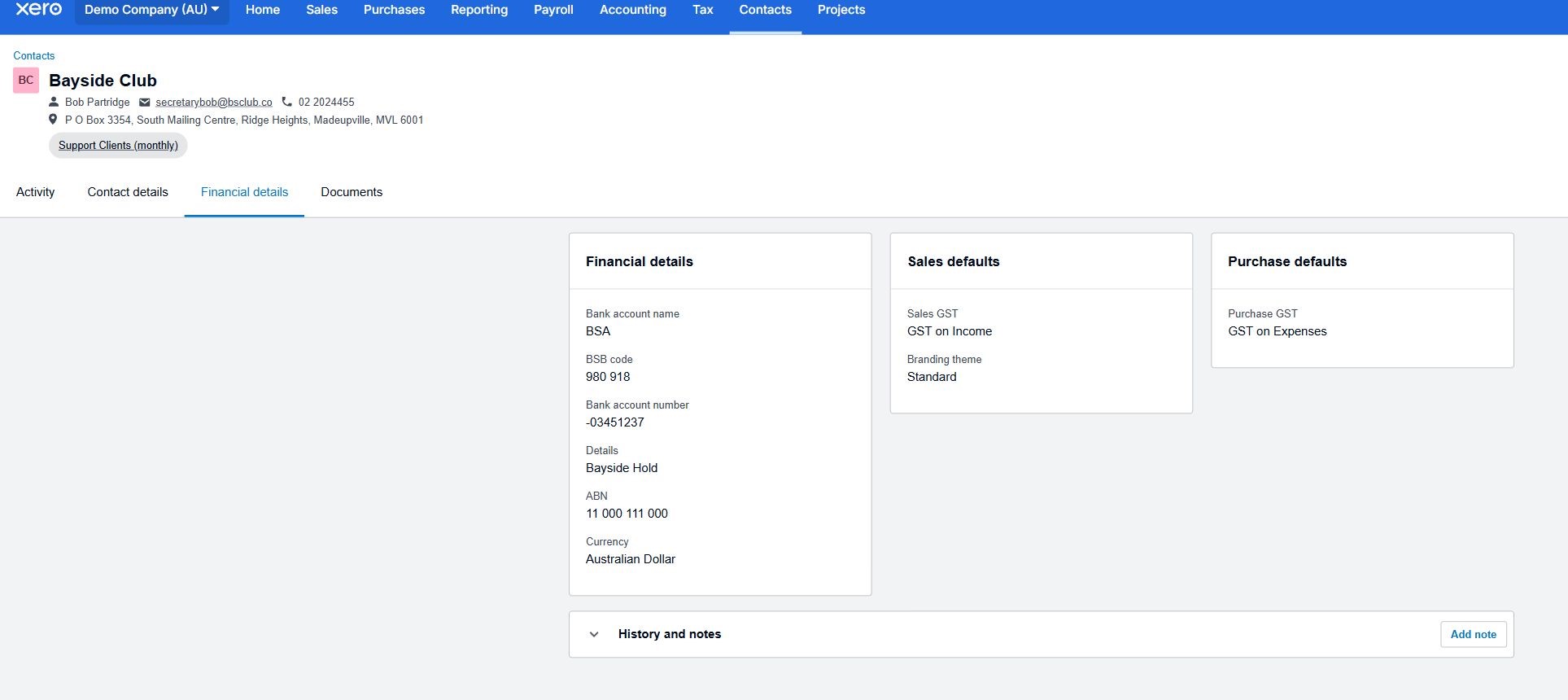Open the Demo Company (AU) organisation dropdown

pyautogui.click(x=152, y=10)
